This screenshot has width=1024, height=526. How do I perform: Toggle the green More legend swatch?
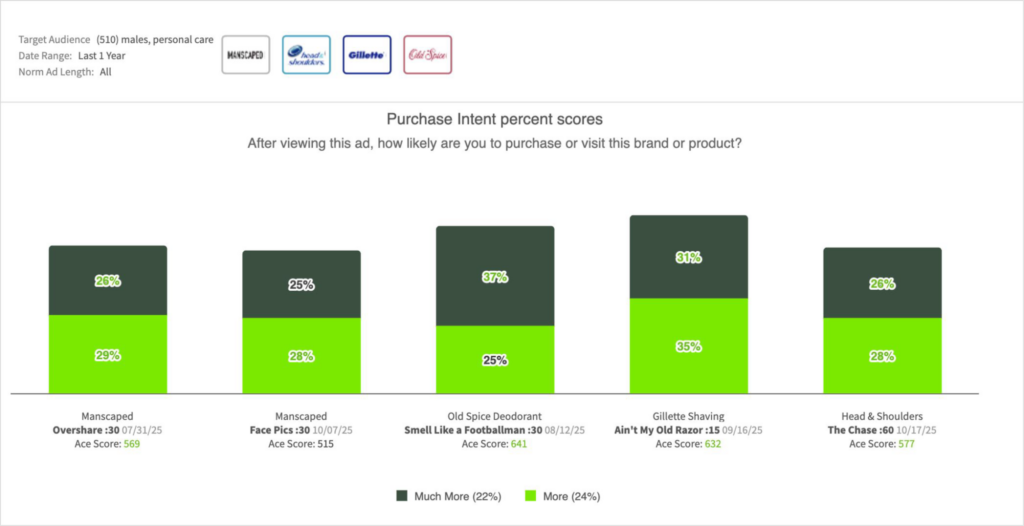click(533, 496)
